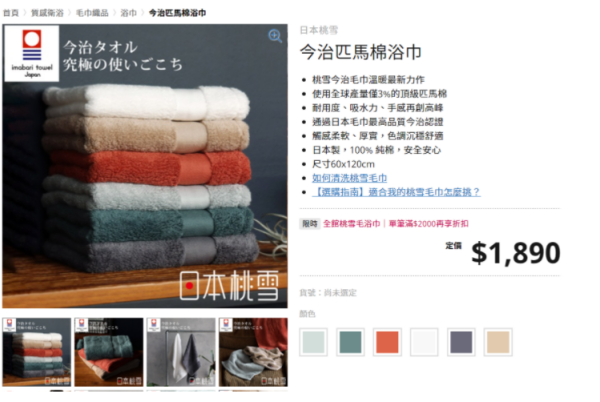View the folded green towel thumbnail

(109, 352)
